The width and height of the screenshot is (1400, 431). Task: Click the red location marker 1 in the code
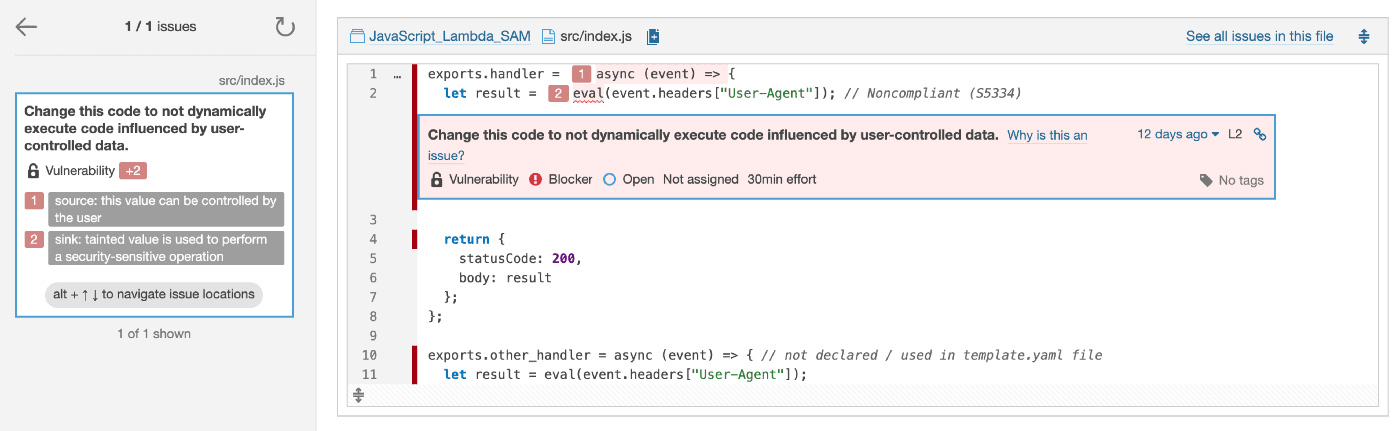(x=581, y=74)
